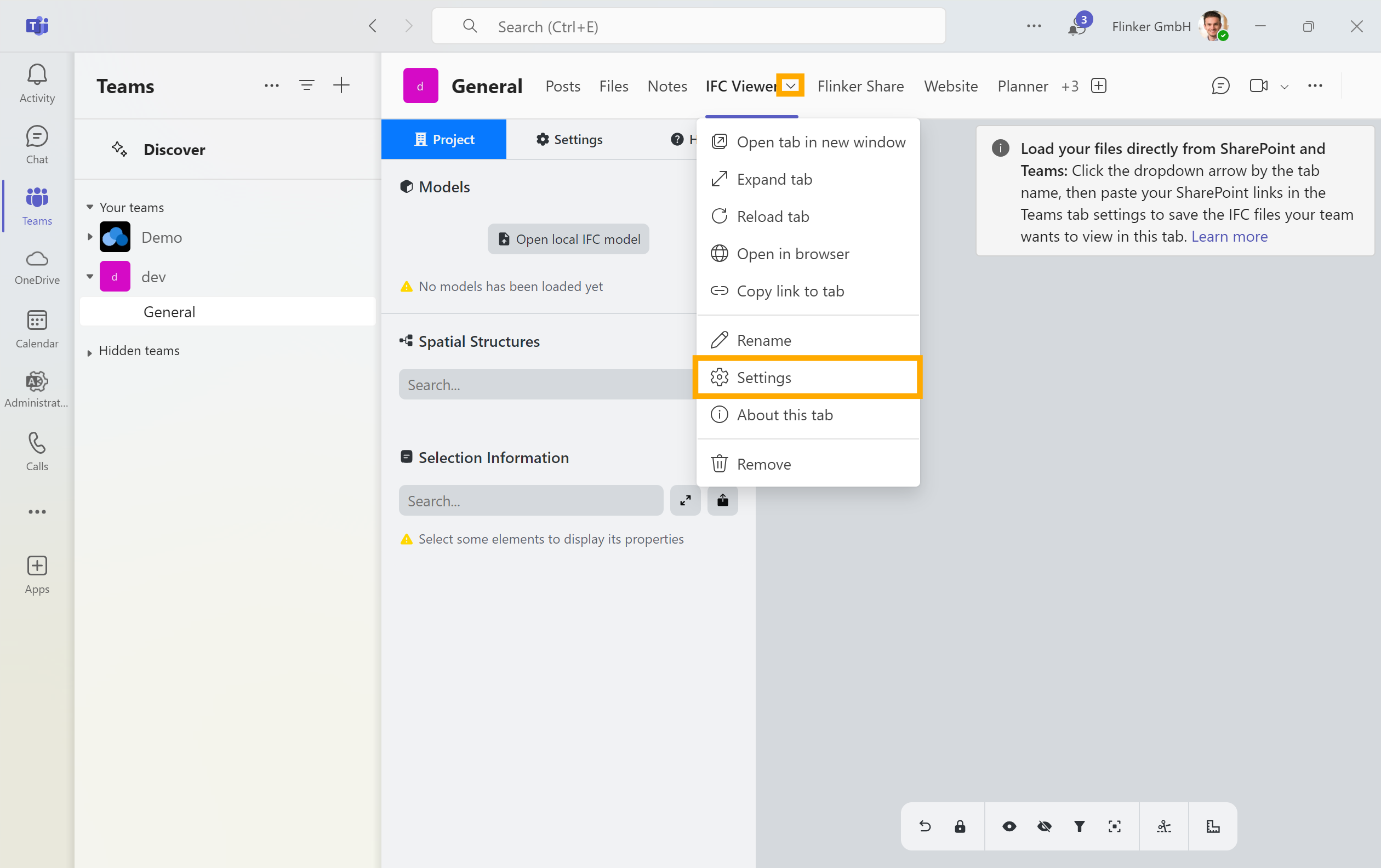1381x868 pixels.
Task: Show the +3 more tabs
Action: click(1070, 86)
